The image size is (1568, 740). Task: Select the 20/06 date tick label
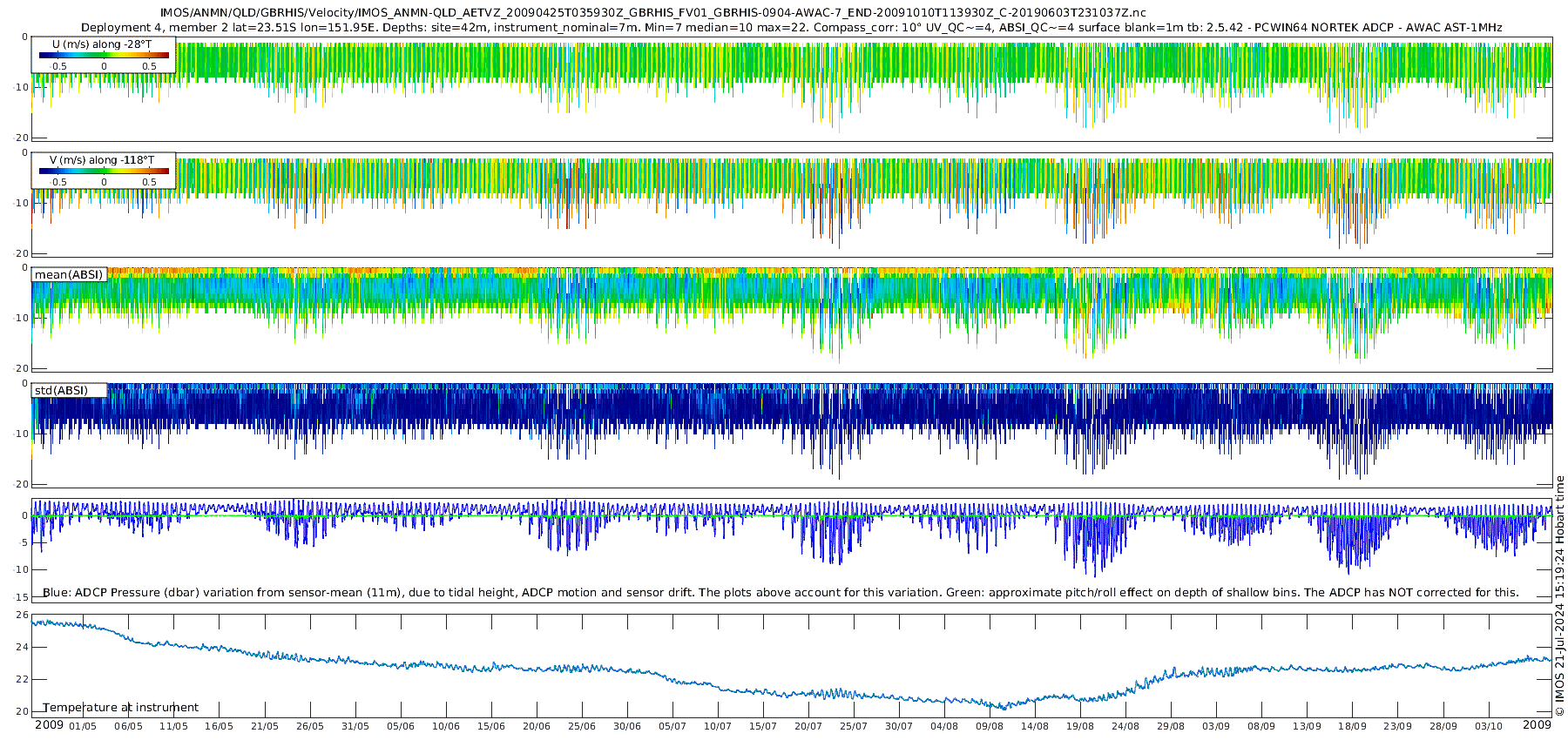click(536, 726)
